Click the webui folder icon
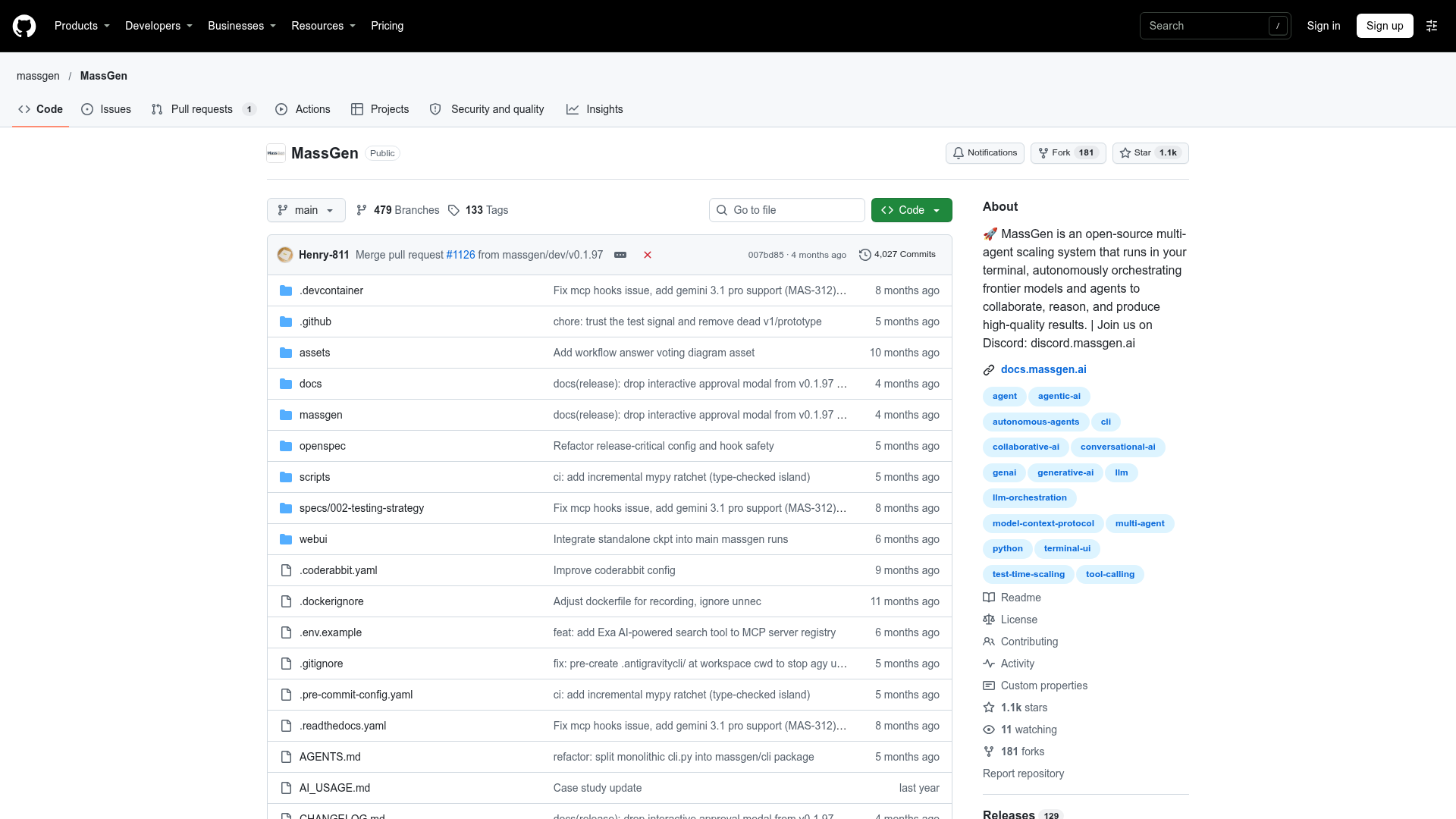Screen dimensions: 1456x819 tap(286, 539)
